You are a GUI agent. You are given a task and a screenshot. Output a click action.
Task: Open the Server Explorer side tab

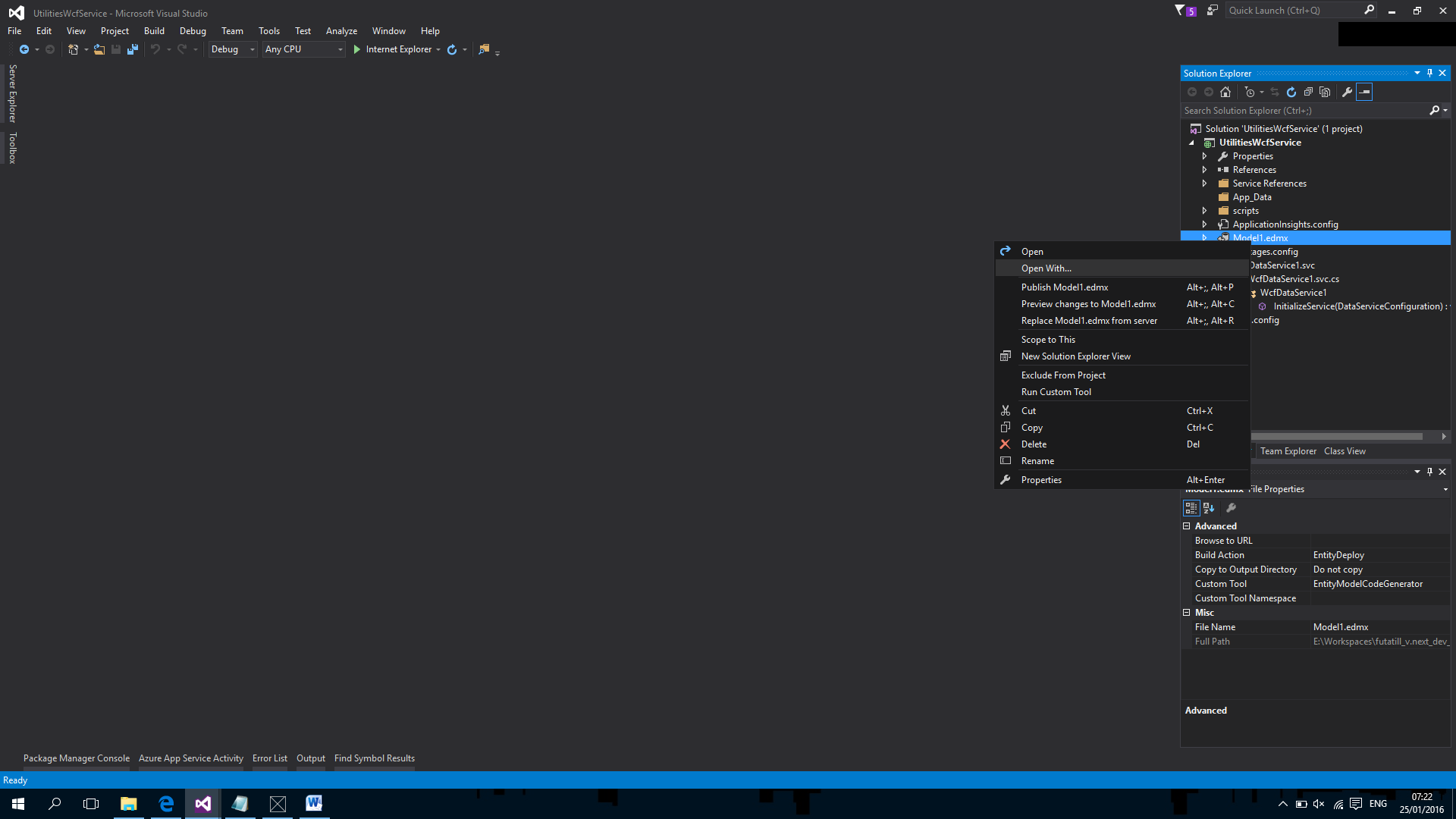(12, 94)
